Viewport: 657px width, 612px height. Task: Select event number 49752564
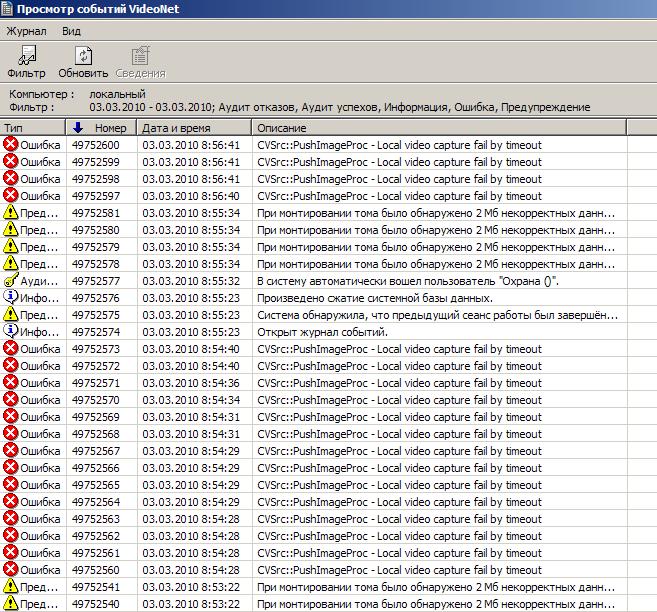pos(96,502)
